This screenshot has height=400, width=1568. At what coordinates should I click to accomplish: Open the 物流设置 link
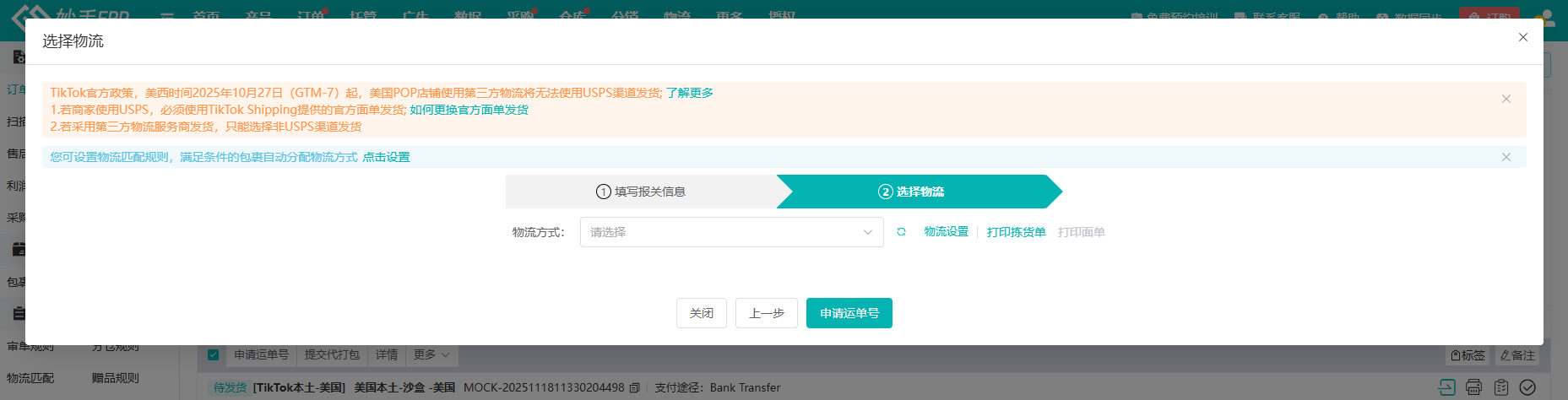(x=946, y=232)
